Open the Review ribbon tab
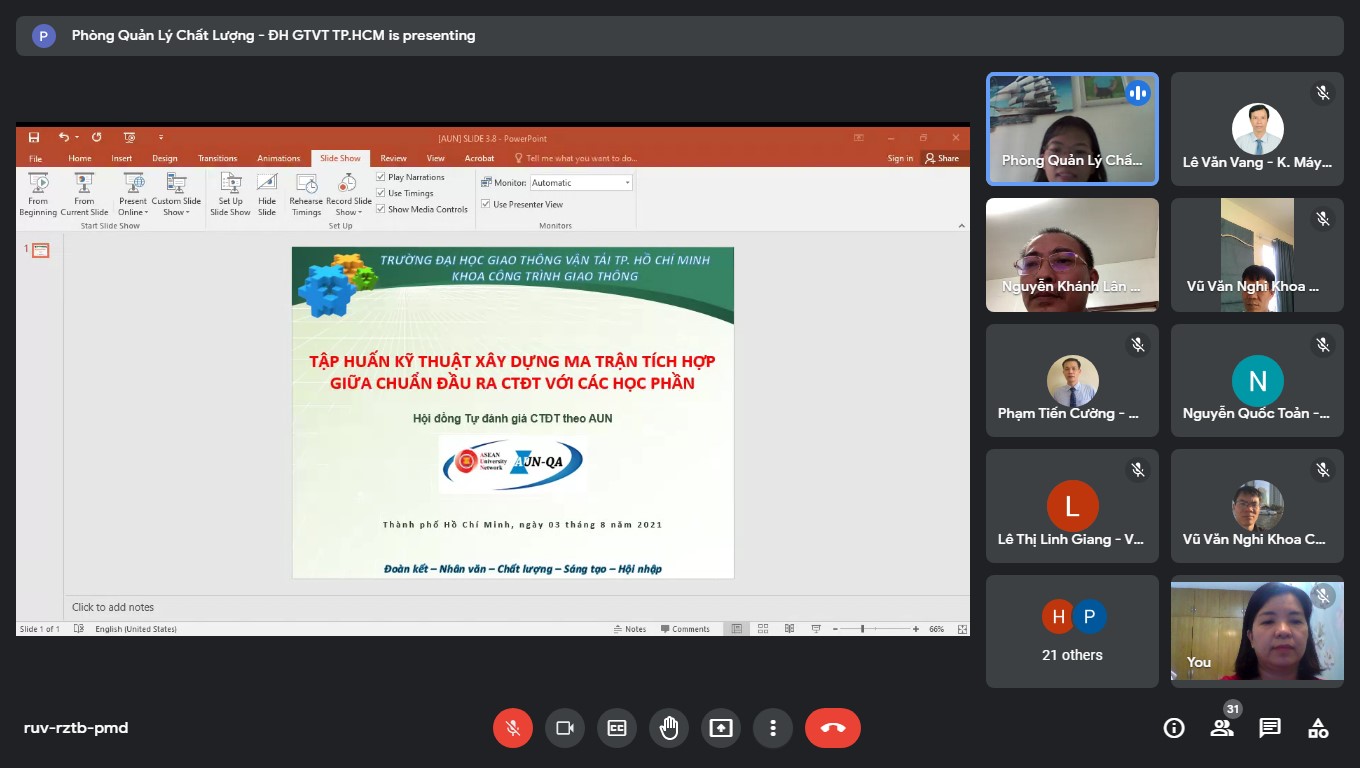 (x=393, y=158)
